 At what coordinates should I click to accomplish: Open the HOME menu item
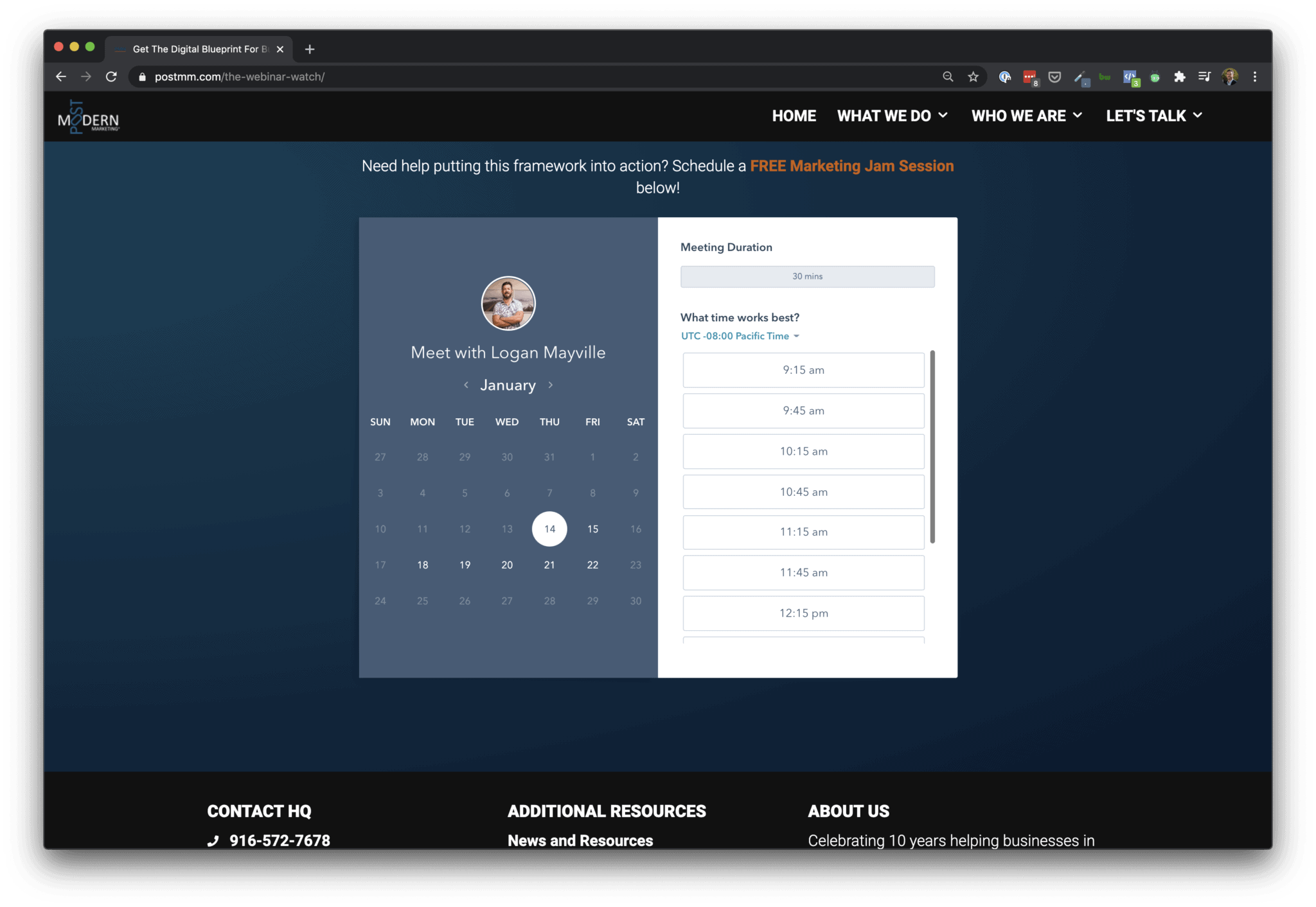click(794, 116)
